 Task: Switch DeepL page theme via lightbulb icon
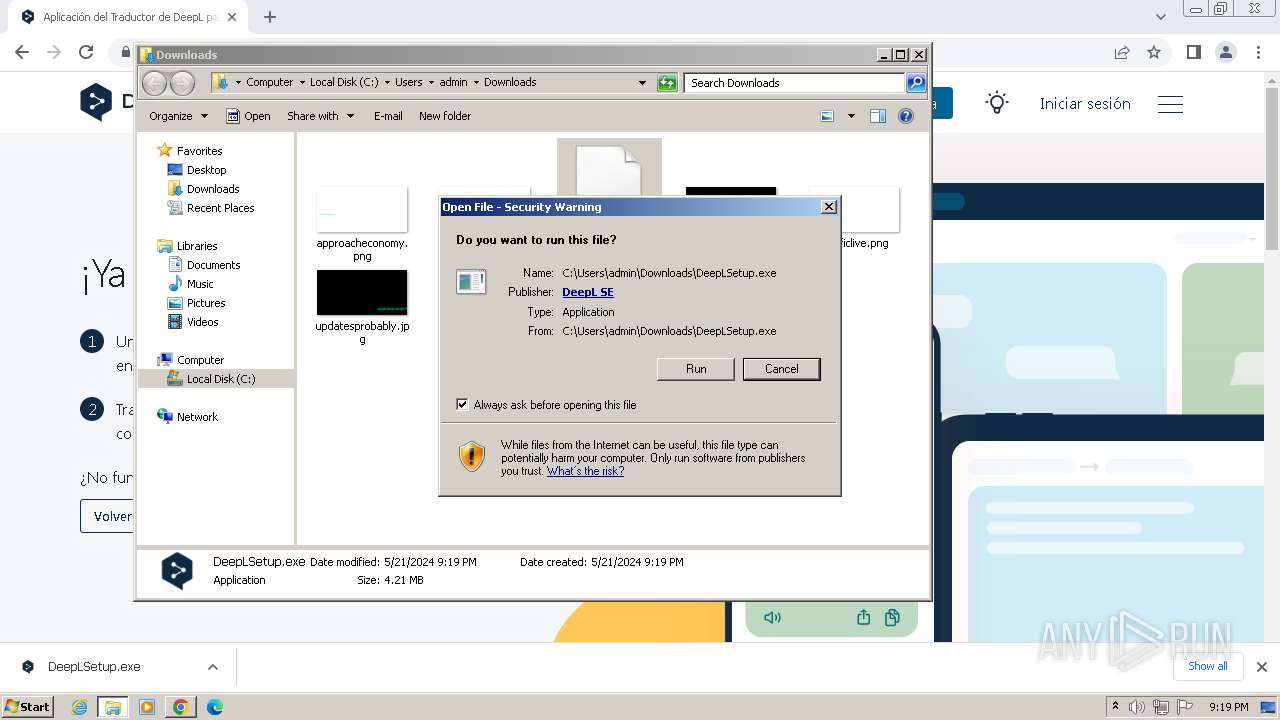click(x=997, y=103)
